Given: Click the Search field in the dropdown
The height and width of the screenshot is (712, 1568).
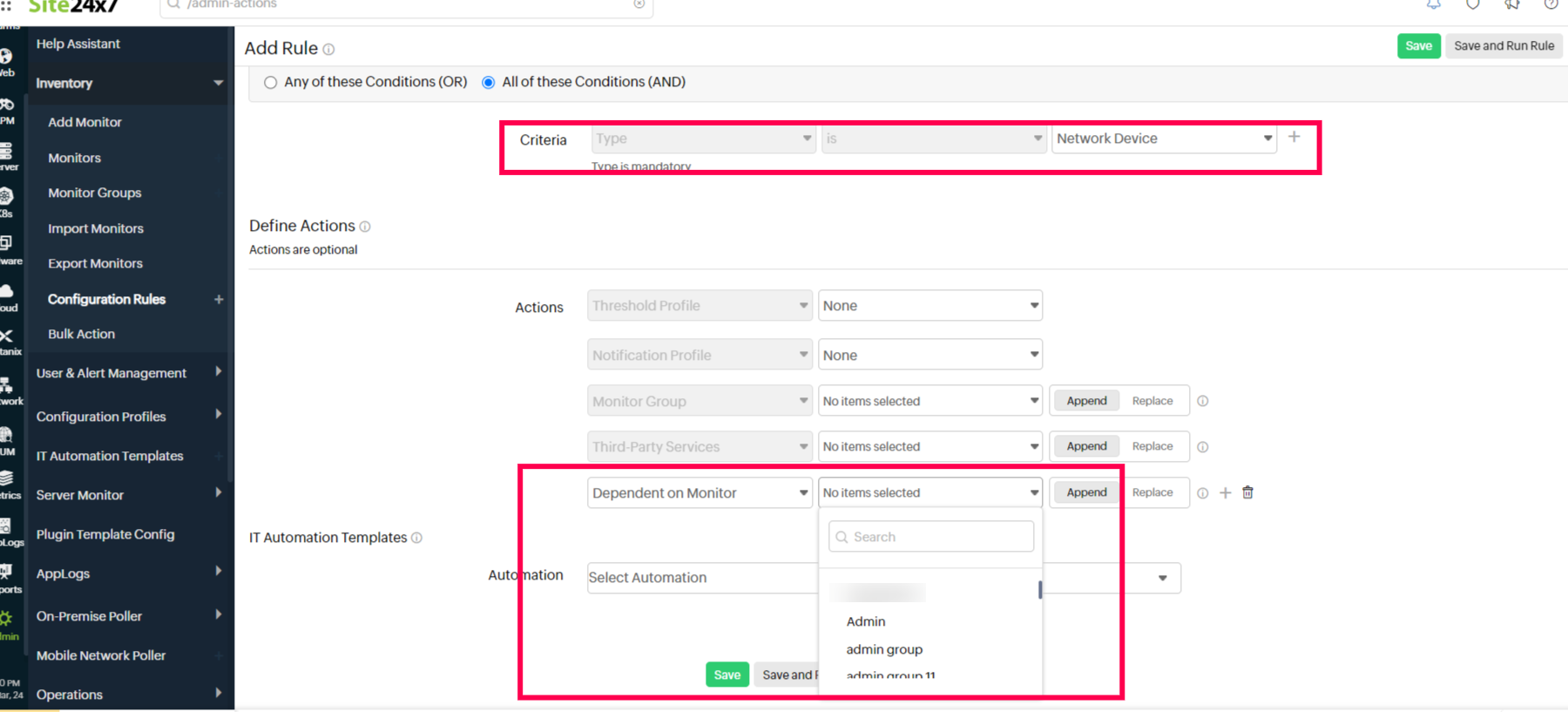Looking at the screenshot, I should point(931,537).
